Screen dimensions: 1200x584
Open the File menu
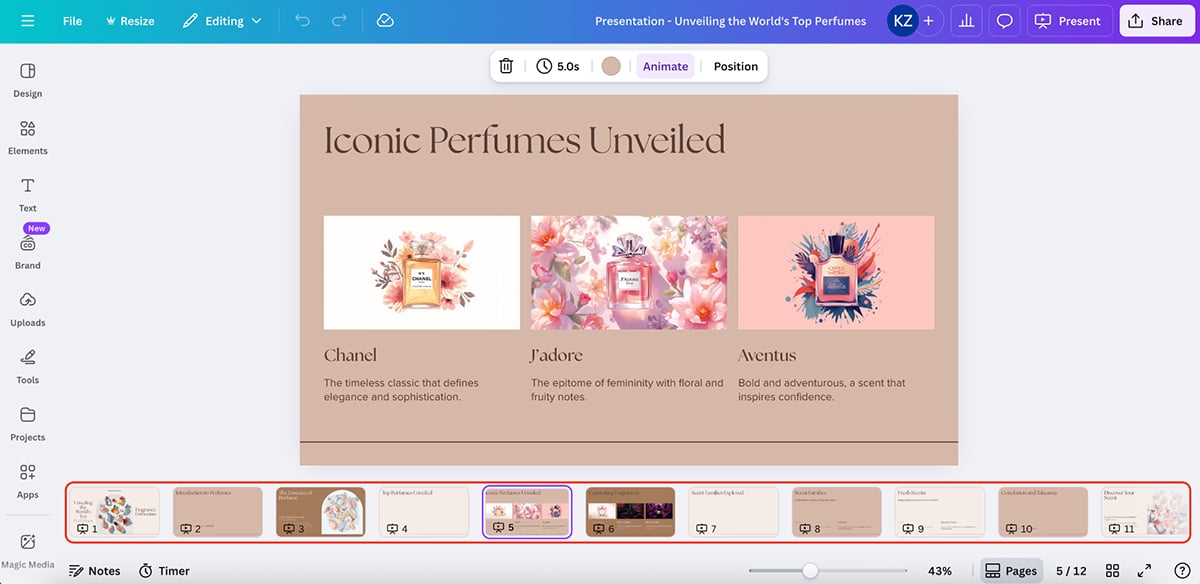(x=72, y=20)
